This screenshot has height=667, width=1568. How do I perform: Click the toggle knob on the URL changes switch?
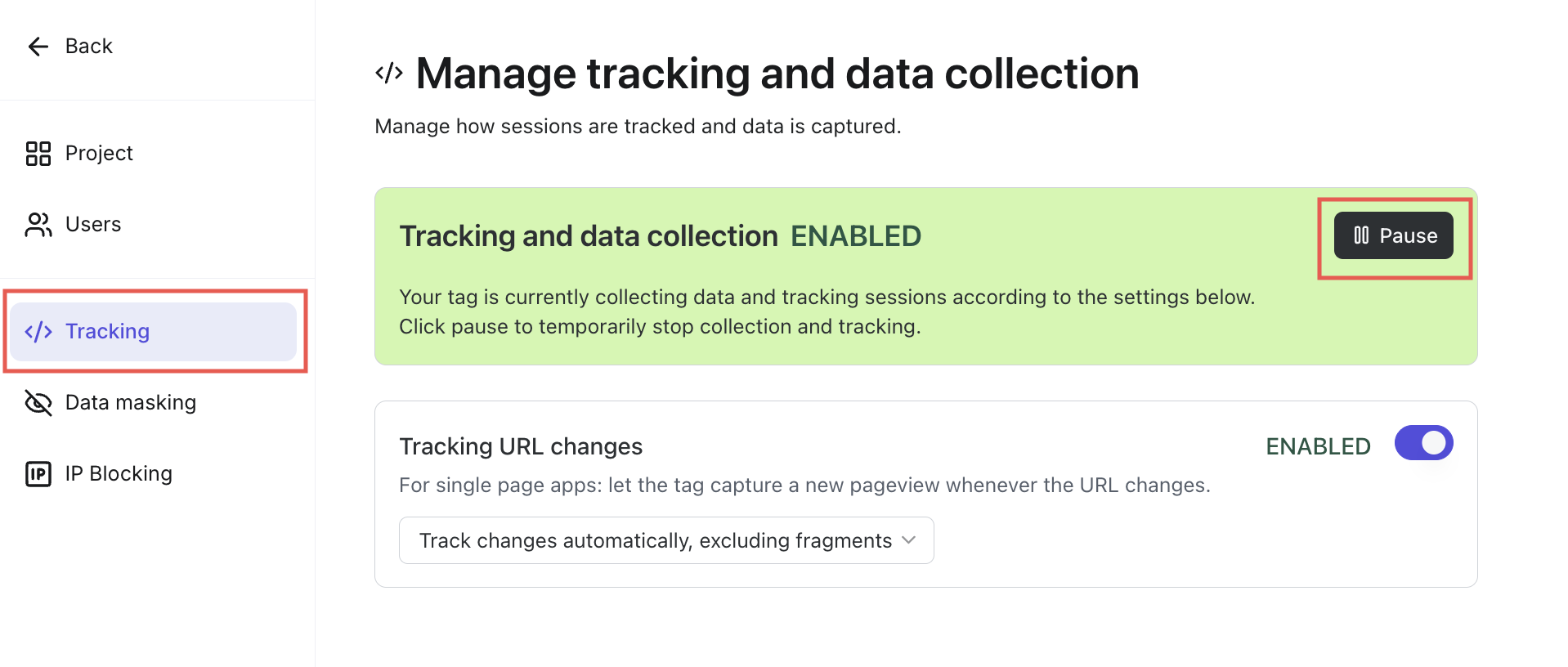click(1433, 443)
